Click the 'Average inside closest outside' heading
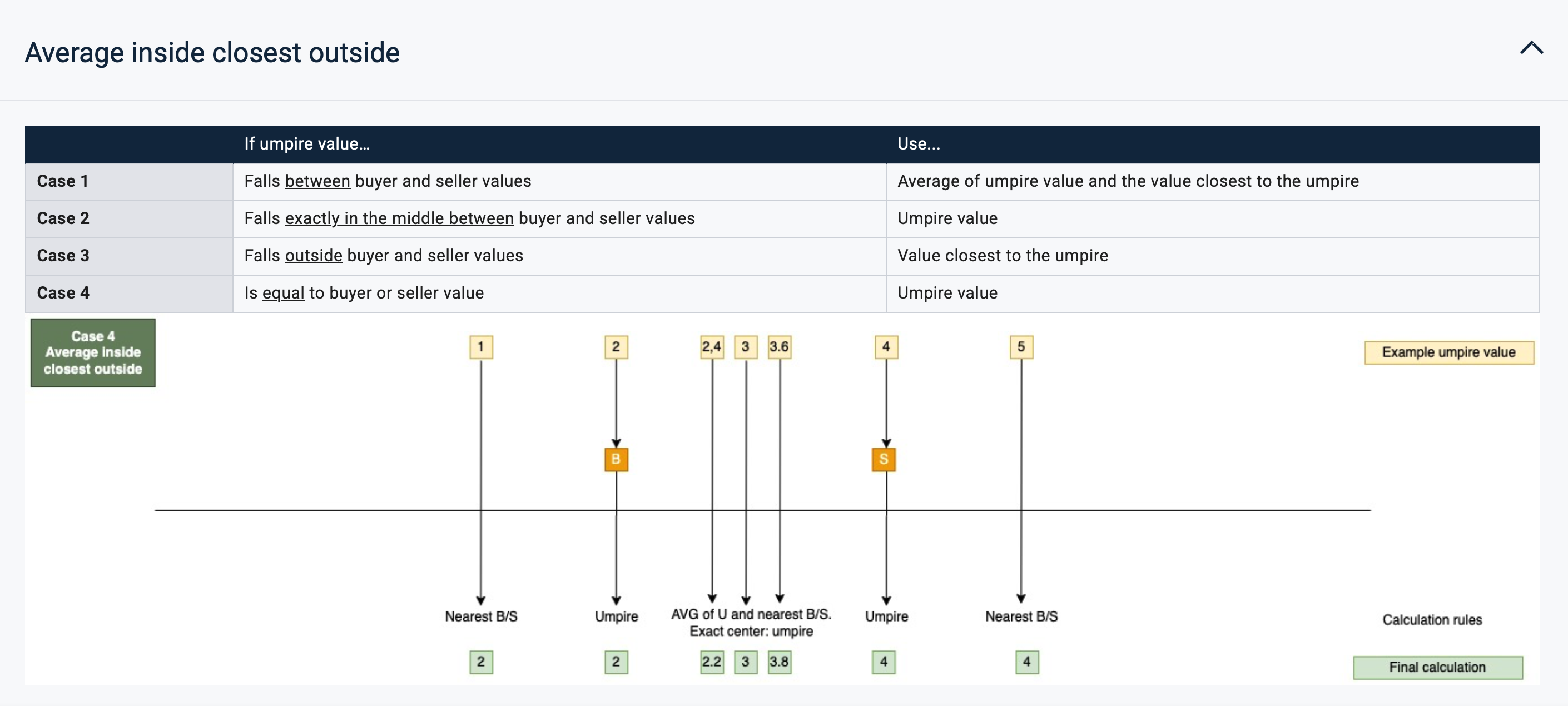This screenshot has height=706, width=1568. (212, 53)
